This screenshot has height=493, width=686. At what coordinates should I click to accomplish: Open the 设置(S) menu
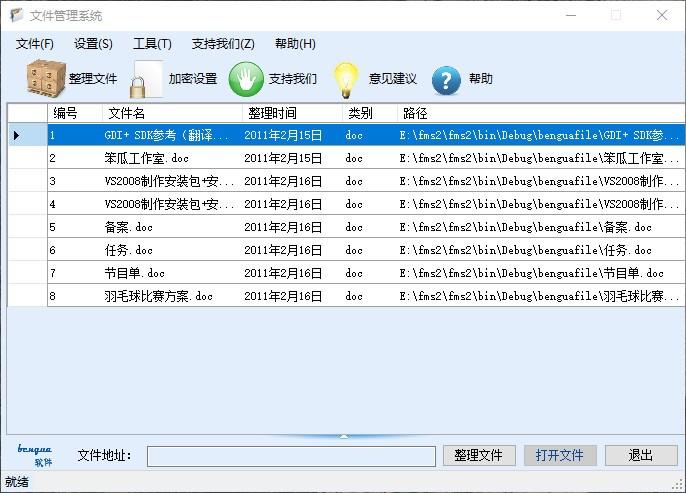point(93,44)
